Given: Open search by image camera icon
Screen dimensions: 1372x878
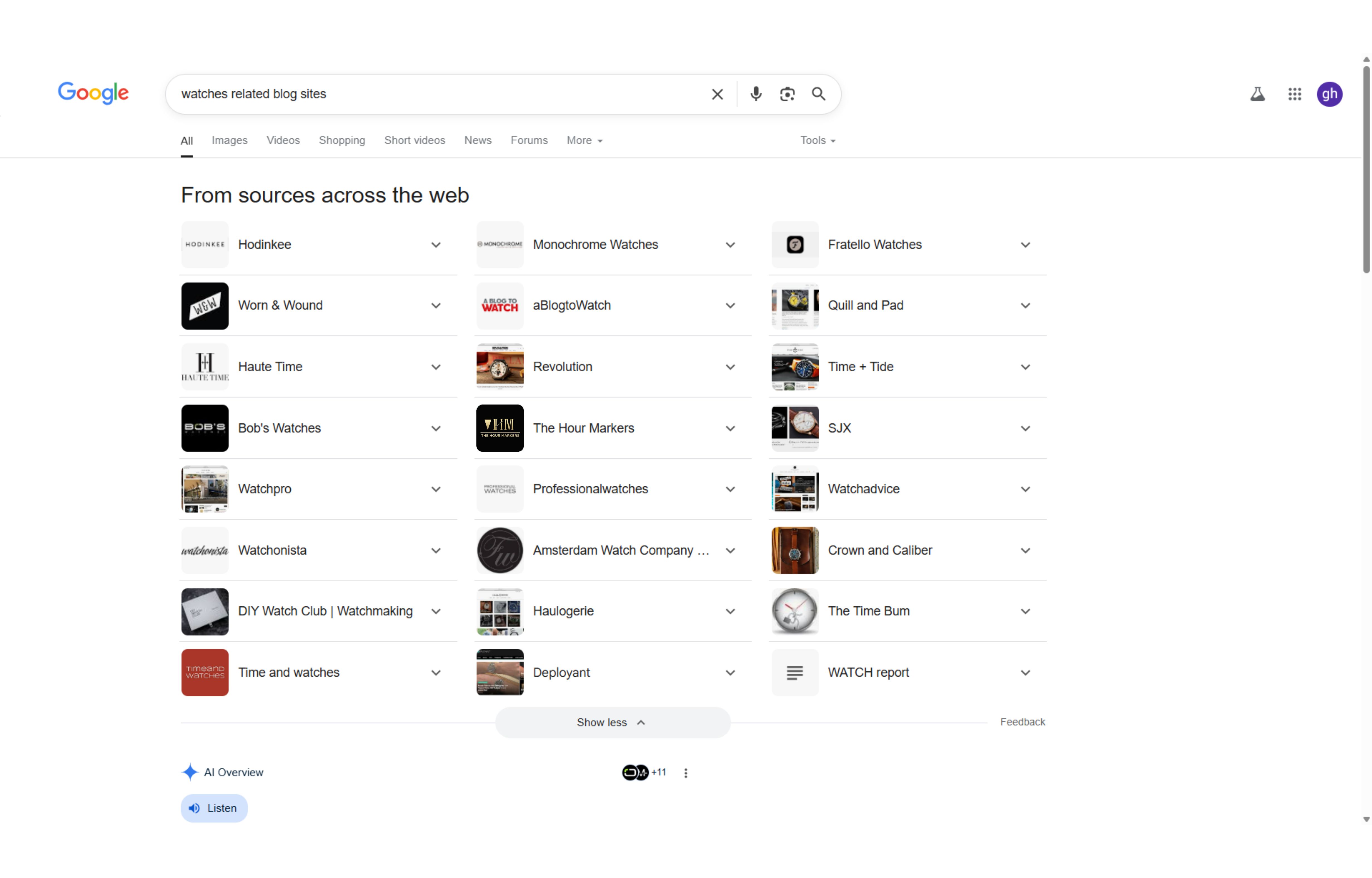Looking at the screenshot, I should 787,94.
